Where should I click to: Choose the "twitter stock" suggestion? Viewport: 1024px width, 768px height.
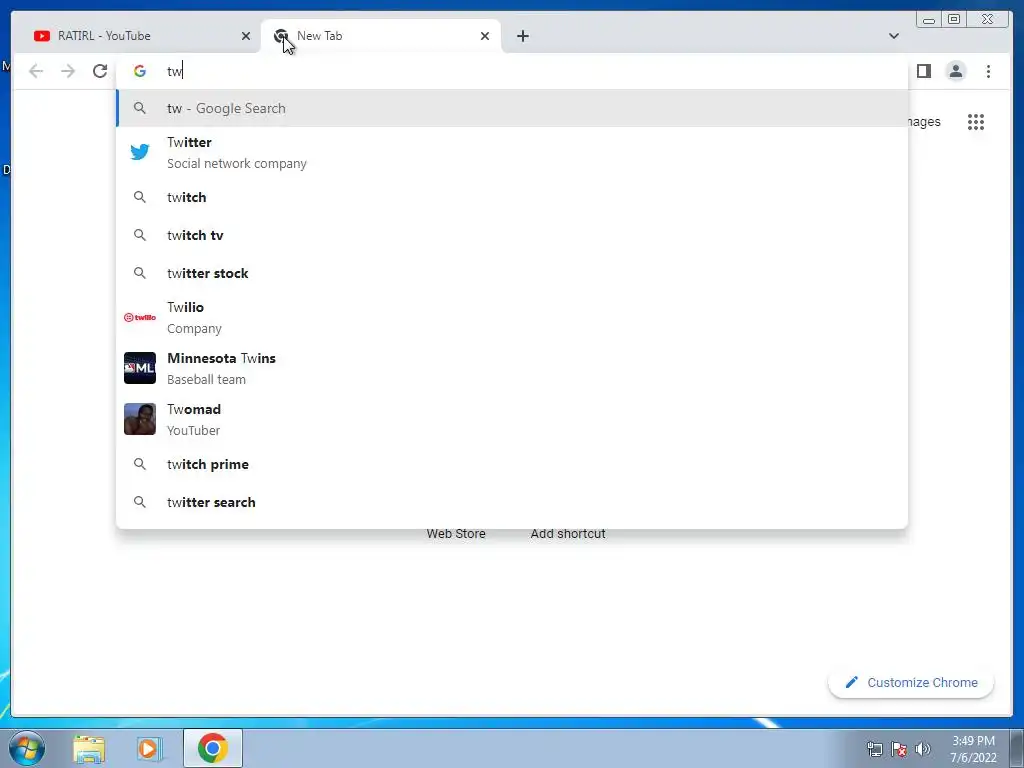pos(512,273)
